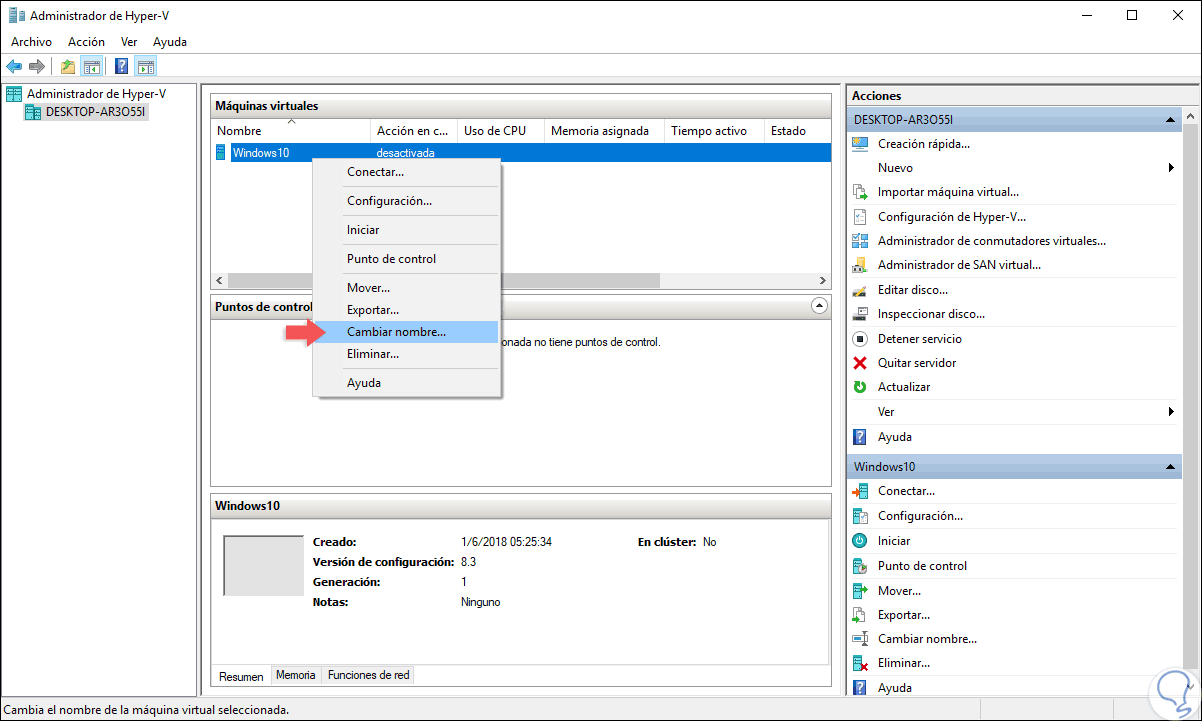Click the Iniciar power icon in Acciones
The width and height of the screenshot is (1202, 721).
coord(859,540)
